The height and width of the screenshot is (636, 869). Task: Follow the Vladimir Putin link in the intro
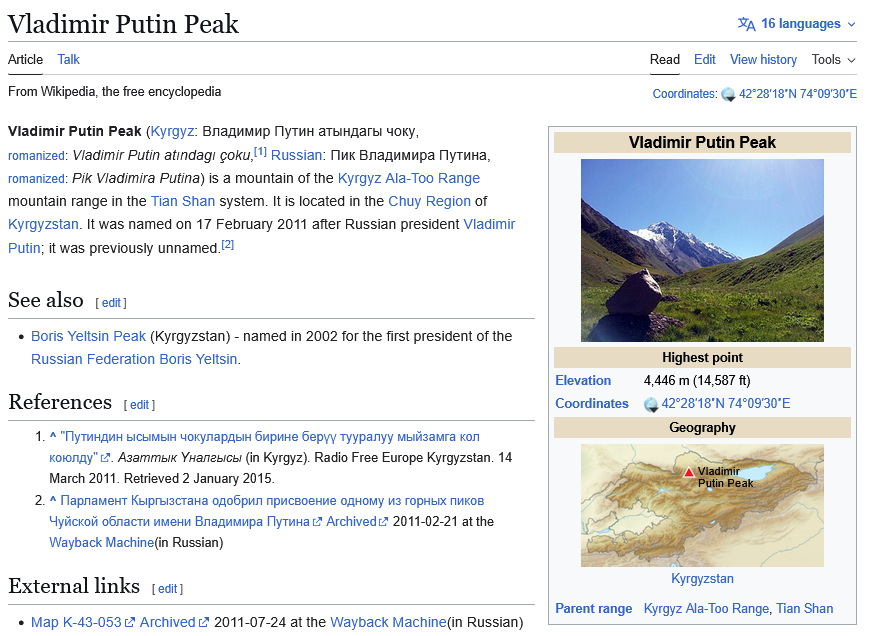(x=489, y=225)
